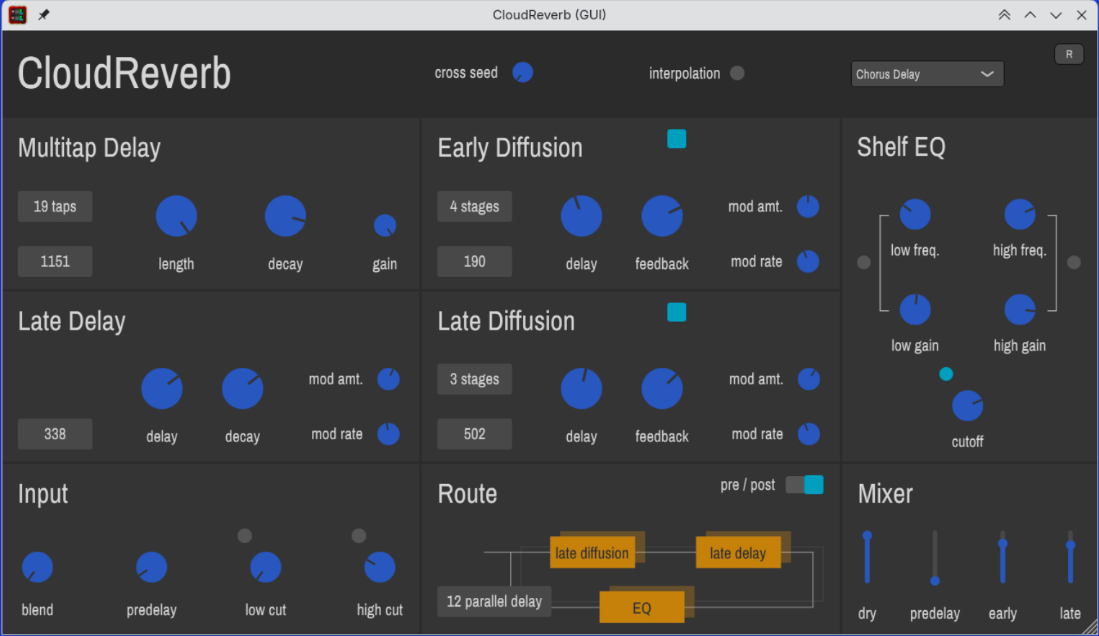Toggle Early Diffusion enable square

(x=676, y=139)
